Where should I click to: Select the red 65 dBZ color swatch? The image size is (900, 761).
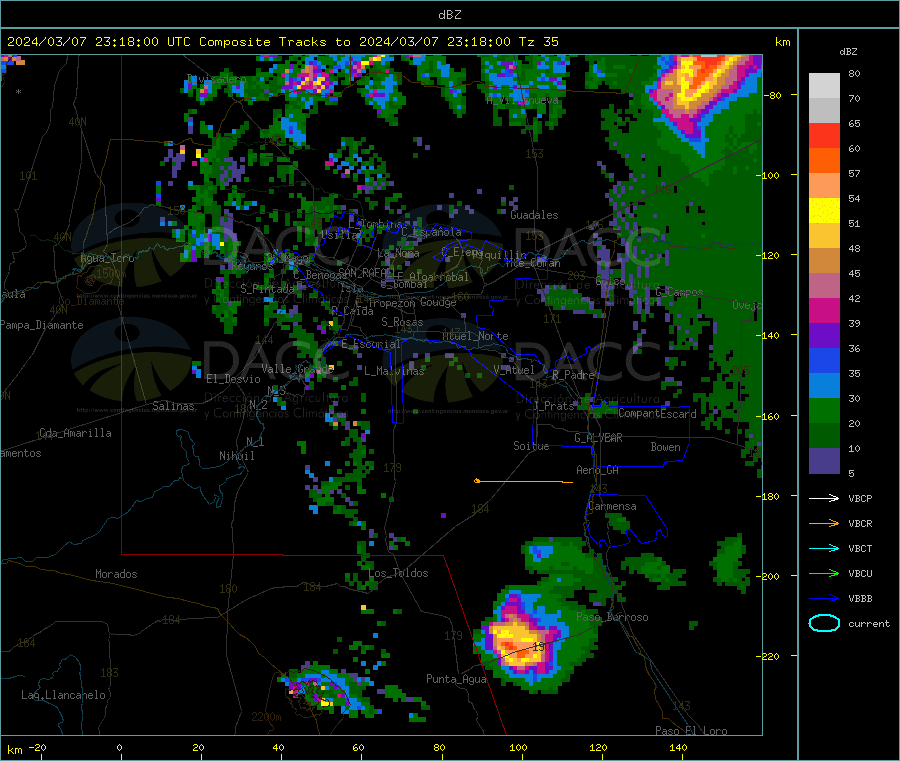point(824,135)
